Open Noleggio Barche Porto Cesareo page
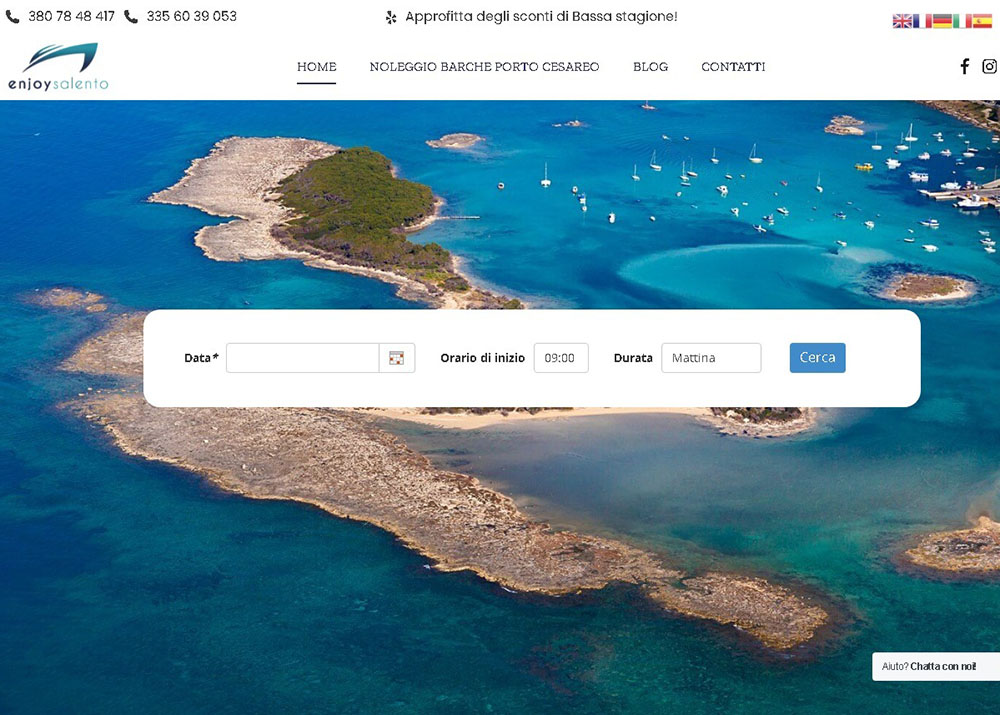Screen dimensions: 1000x715 point(484,67)
